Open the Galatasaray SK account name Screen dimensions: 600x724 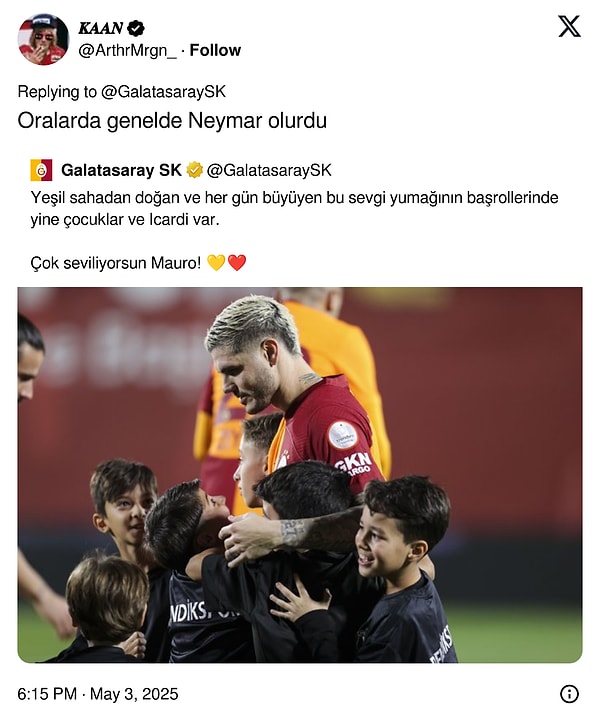point(121,170)
